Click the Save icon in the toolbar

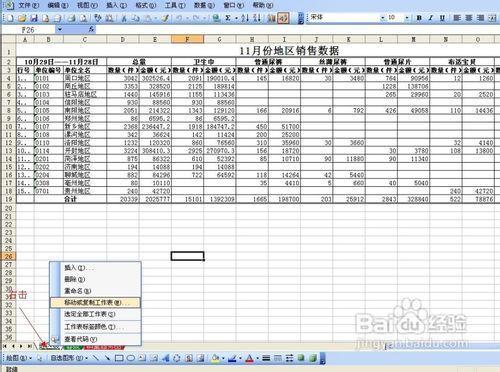tap(33, 18)
